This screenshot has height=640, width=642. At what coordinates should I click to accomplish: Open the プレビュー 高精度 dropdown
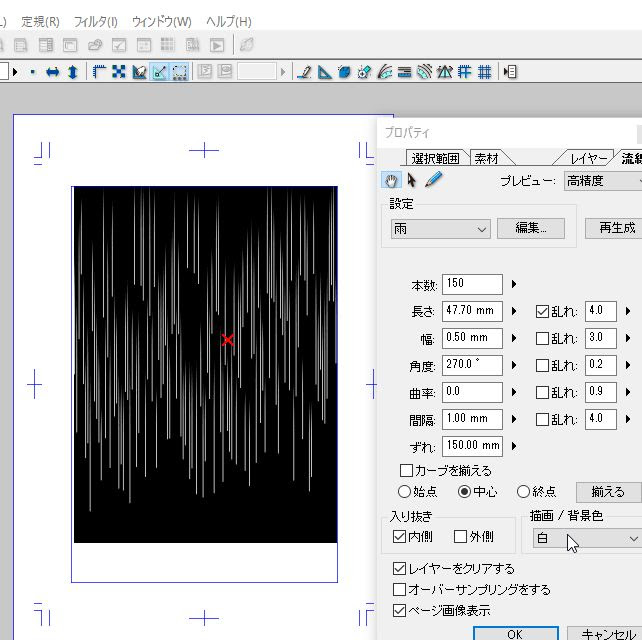(603, 181)
